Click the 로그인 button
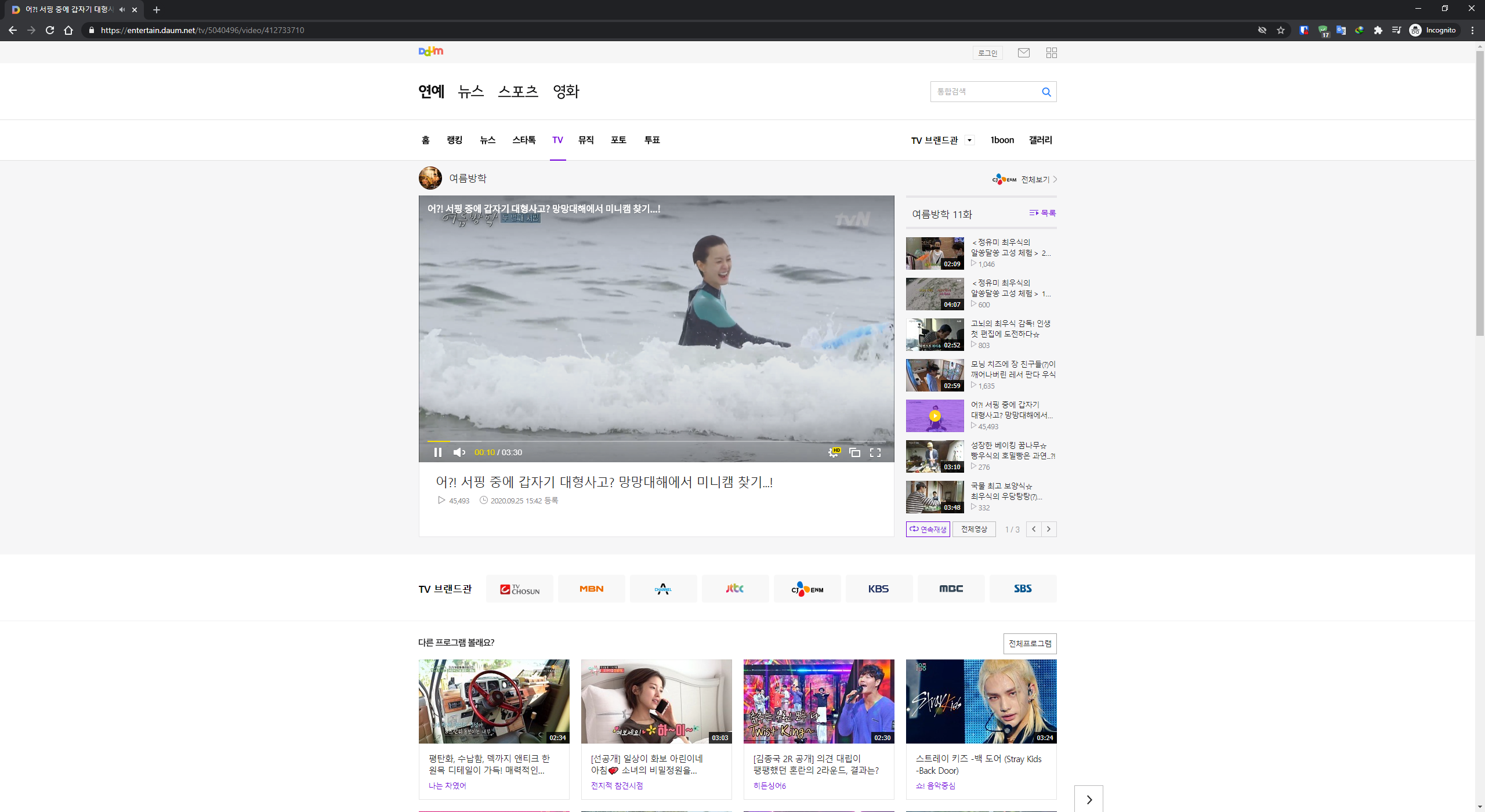This screenshot has height=812, width=1485. coord(987,52)
